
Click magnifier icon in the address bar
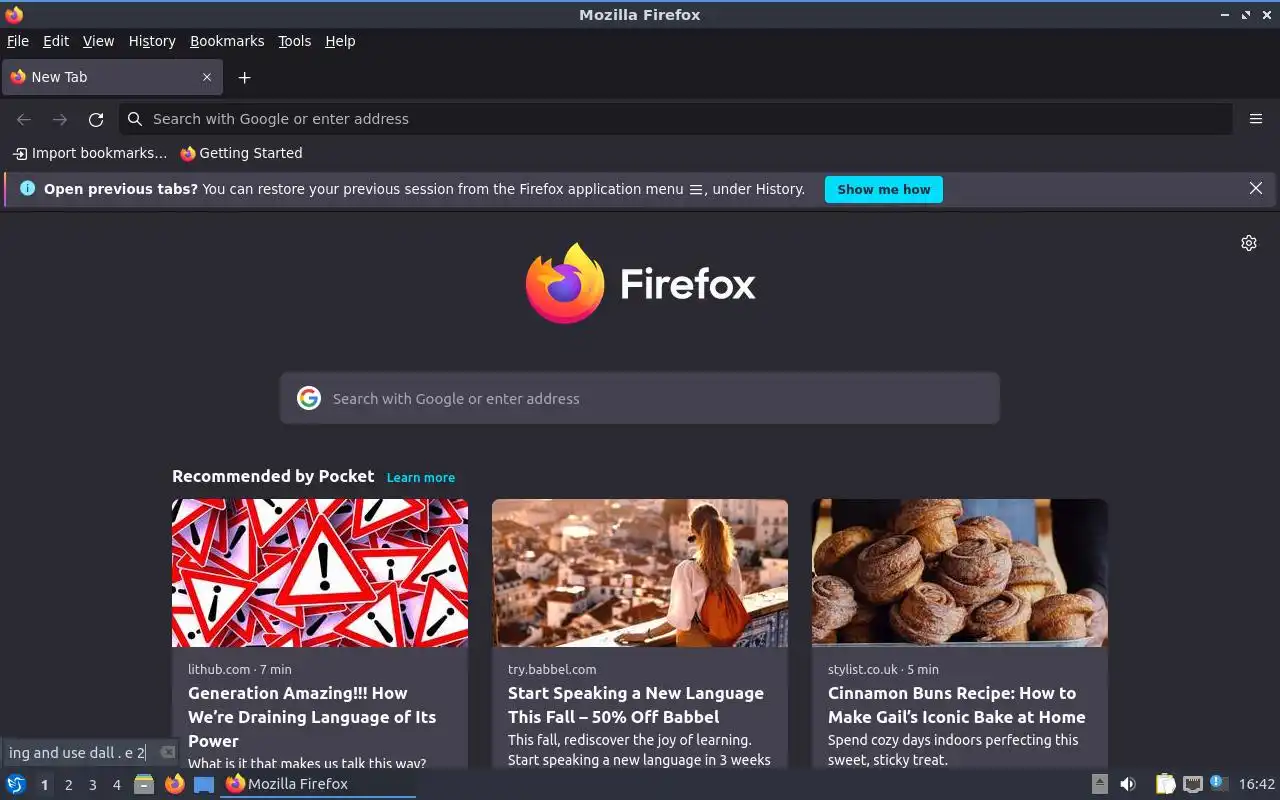(x=135, y=119)
